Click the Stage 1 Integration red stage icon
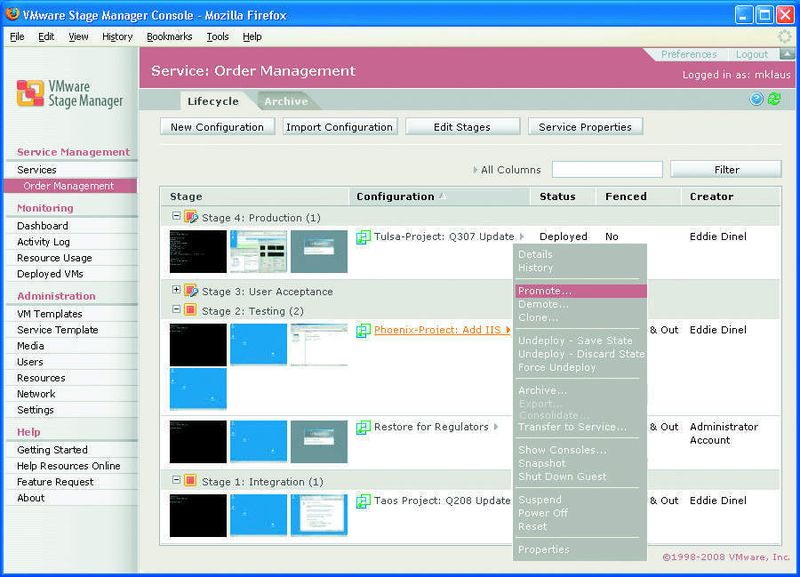This screenshot has height=577, width=800. coord(190,481)
